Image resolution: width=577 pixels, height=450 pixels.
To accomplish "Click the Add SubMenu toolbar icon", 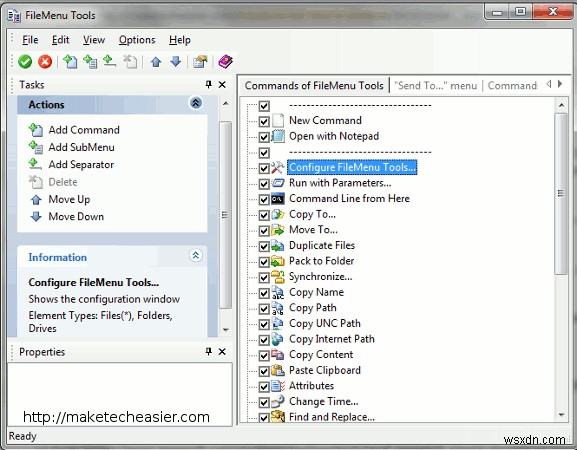I will pos(90,61).
